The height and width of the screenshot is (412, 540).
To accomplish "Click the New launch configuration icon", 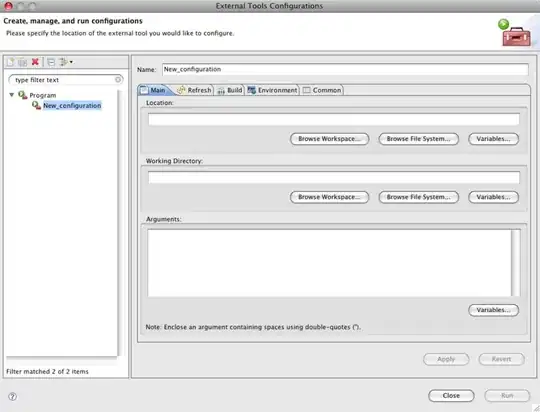I will point(11,62).
